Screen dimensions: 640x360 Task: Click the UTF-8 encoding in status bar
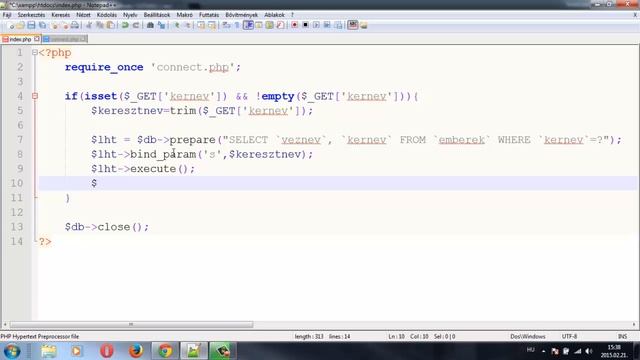click(x=569, y=337)
